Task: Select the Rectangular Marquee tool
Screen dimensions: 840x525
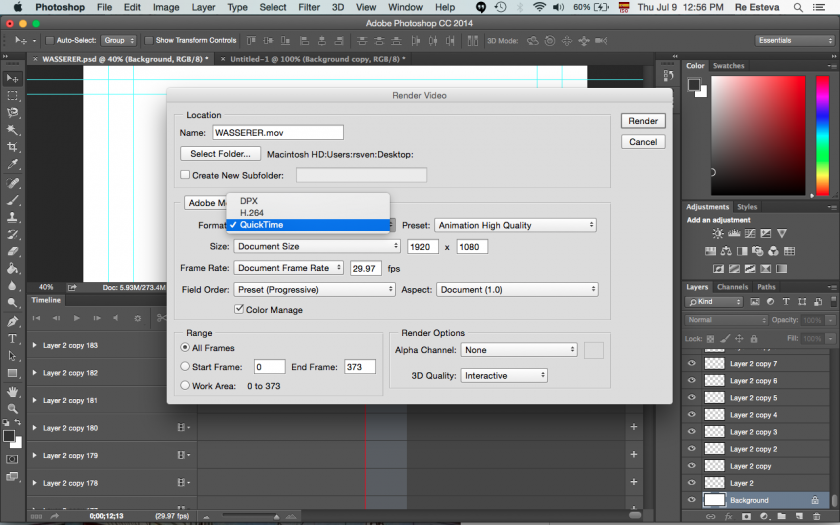Action: [x=12, y=96]
